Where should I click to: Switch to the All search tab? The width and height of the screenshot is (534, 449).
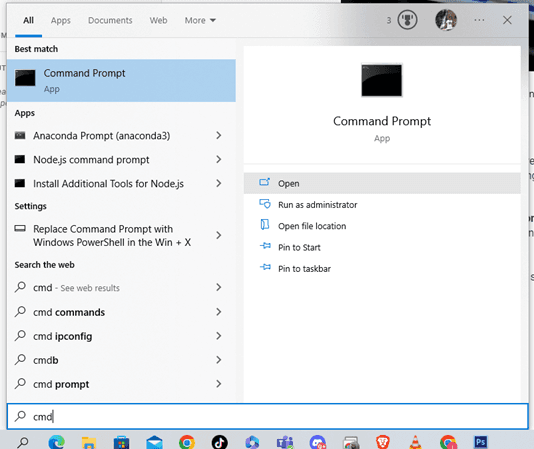tap(28, 20)
